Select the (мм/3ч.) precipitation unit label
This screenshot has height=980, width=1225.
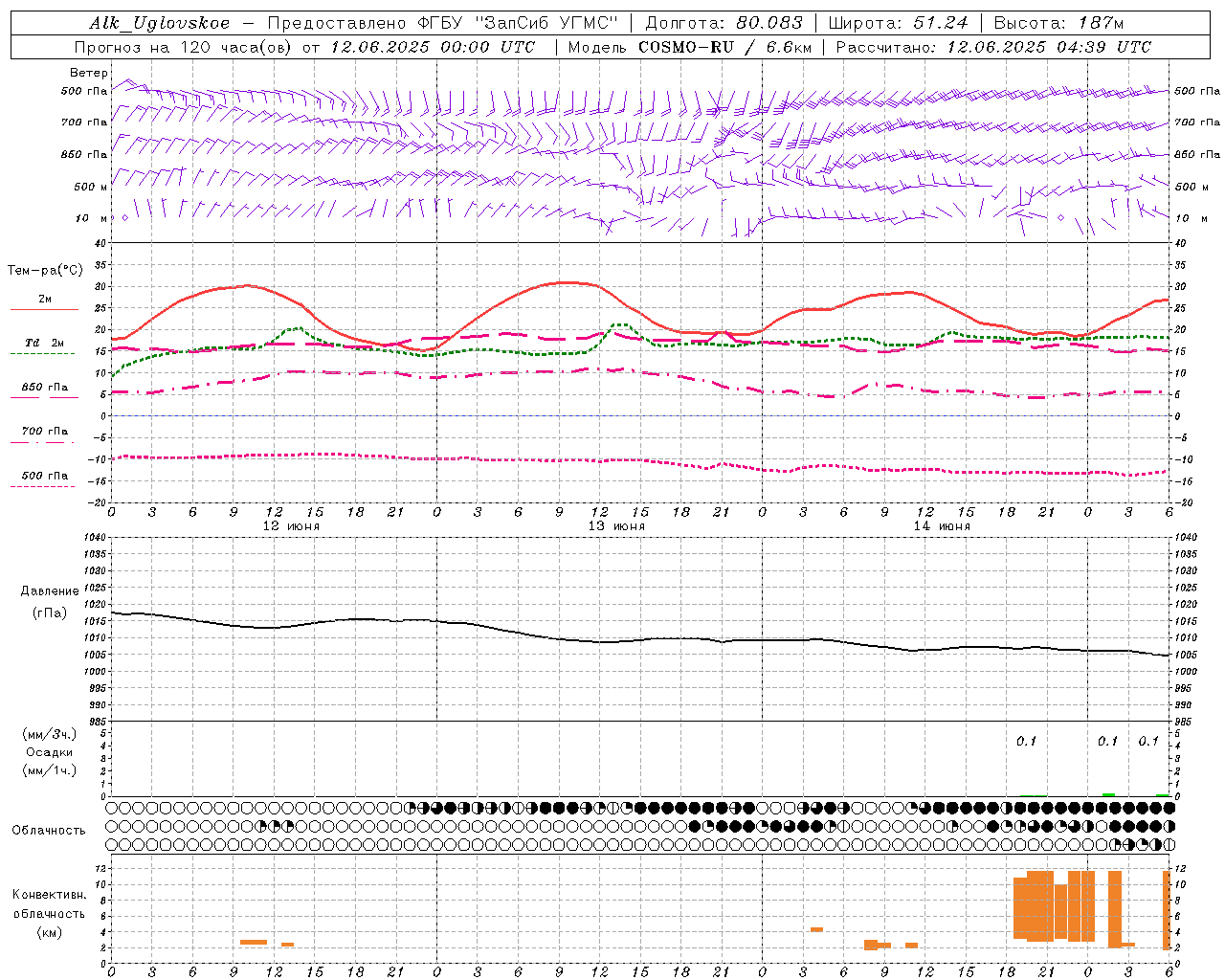click(x=50, y=734)
